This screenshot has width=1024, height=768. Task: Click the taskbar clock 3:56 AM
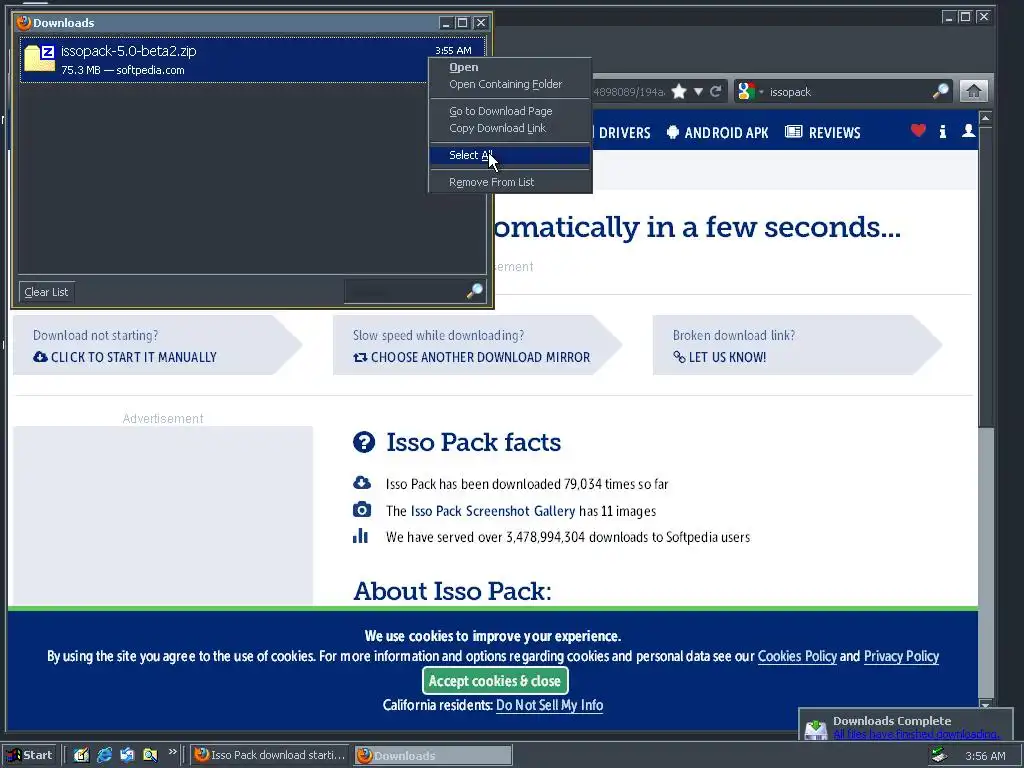985,756
